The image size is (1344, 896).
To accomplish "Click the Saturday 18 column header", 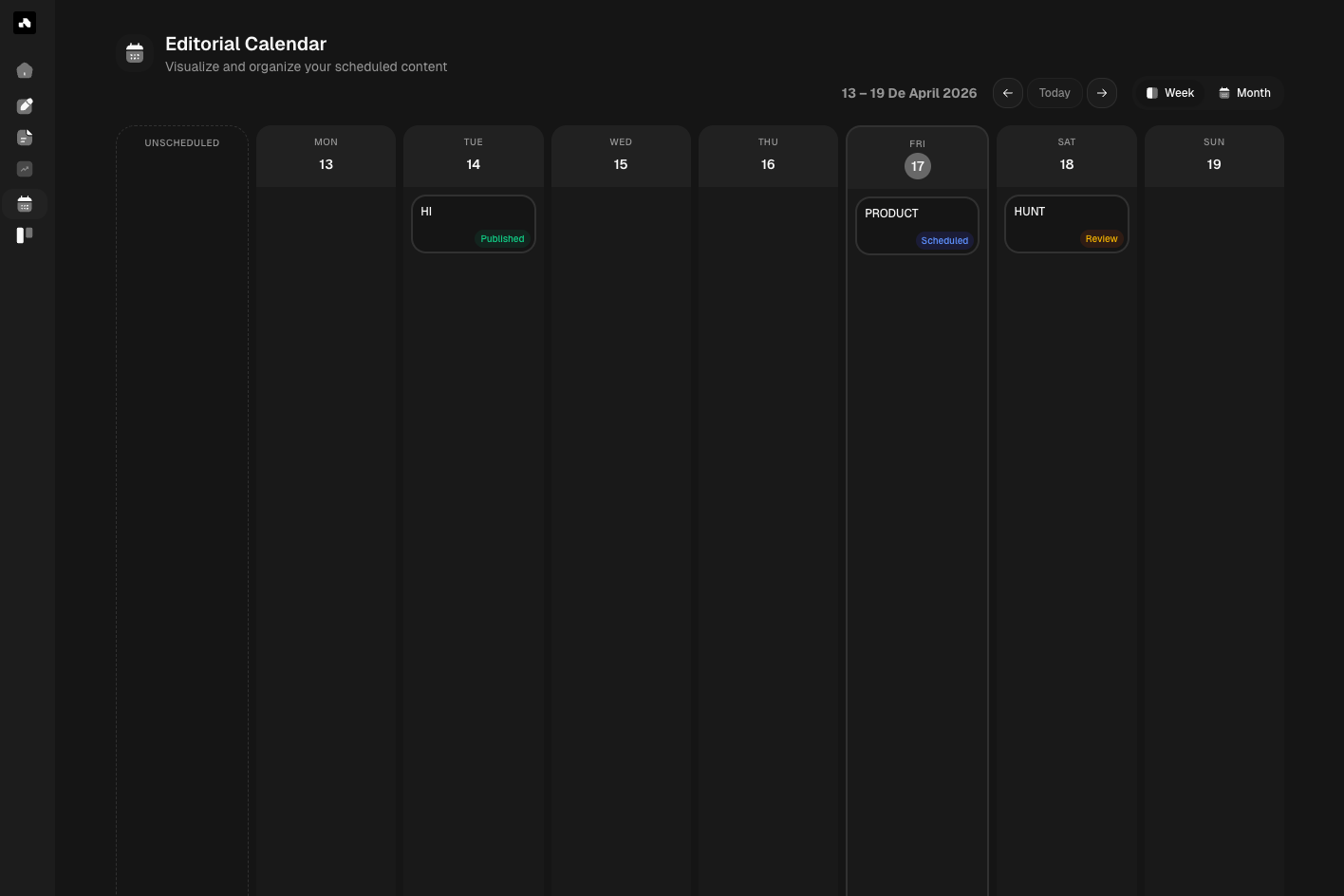I will click(1067, 156).
